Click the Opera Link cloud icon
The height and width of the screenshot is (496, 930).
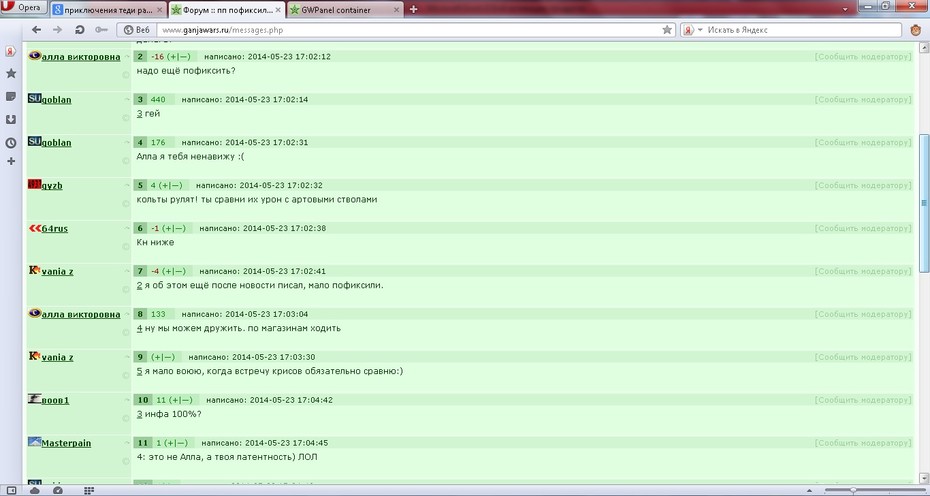[x=34, y=490]
